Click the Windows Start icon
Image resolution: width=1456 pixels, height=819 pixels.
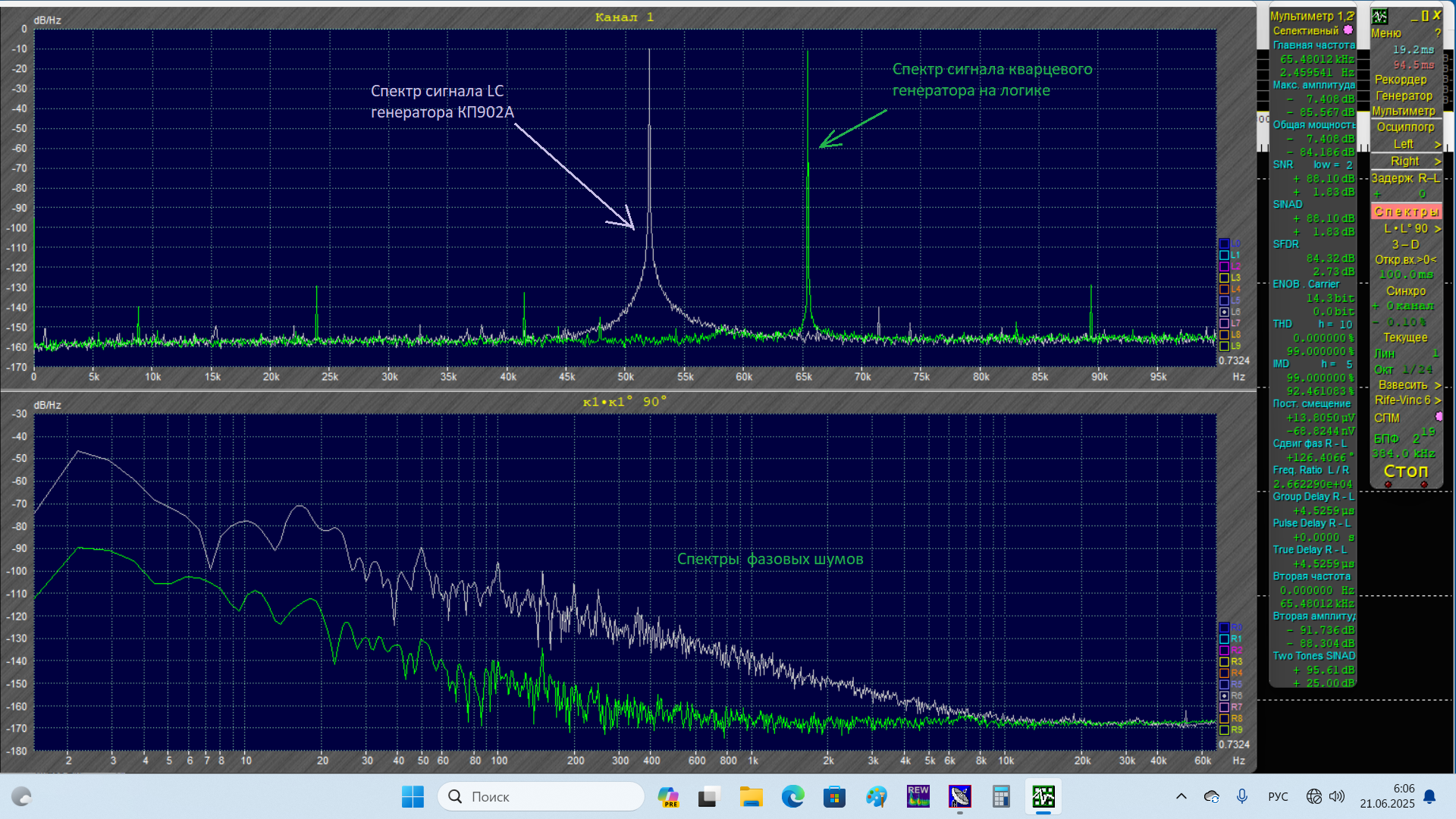click(x=413, y=797)
